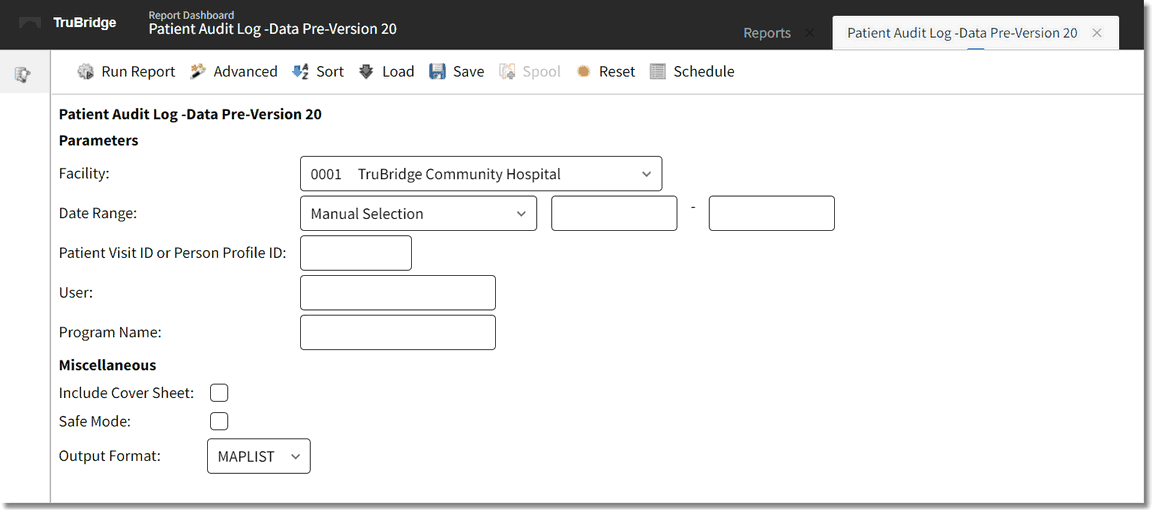
Task: Click the Sort A-Z icon
Action: 300,71
